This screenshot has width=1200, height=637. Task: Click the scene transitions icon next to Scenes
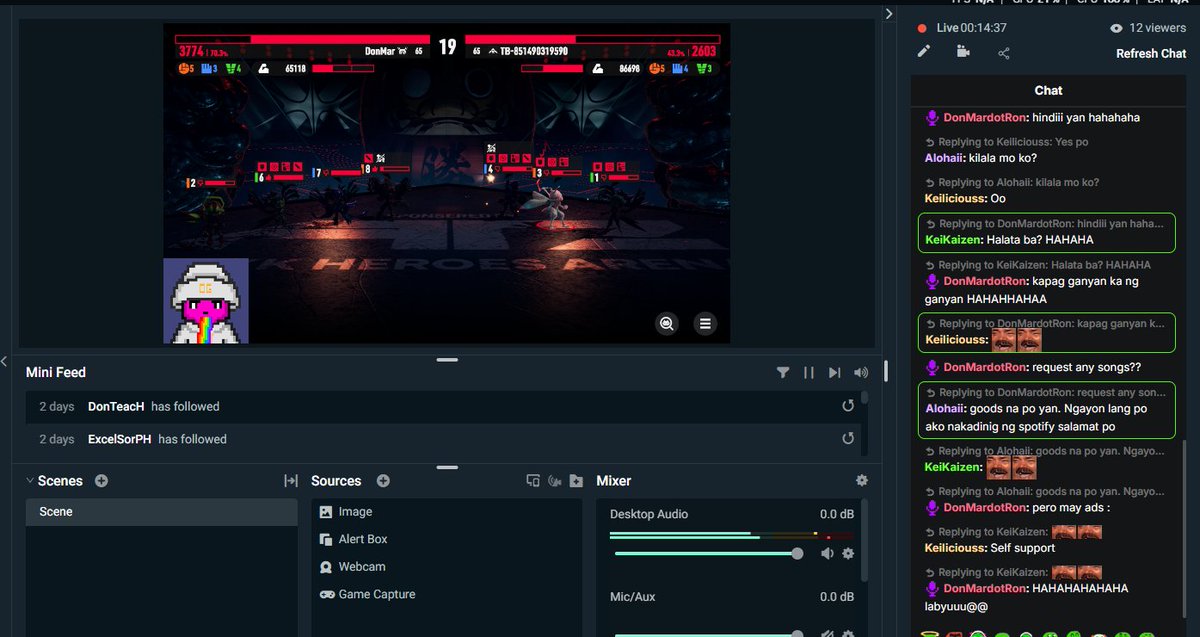[x=291, y=481]
